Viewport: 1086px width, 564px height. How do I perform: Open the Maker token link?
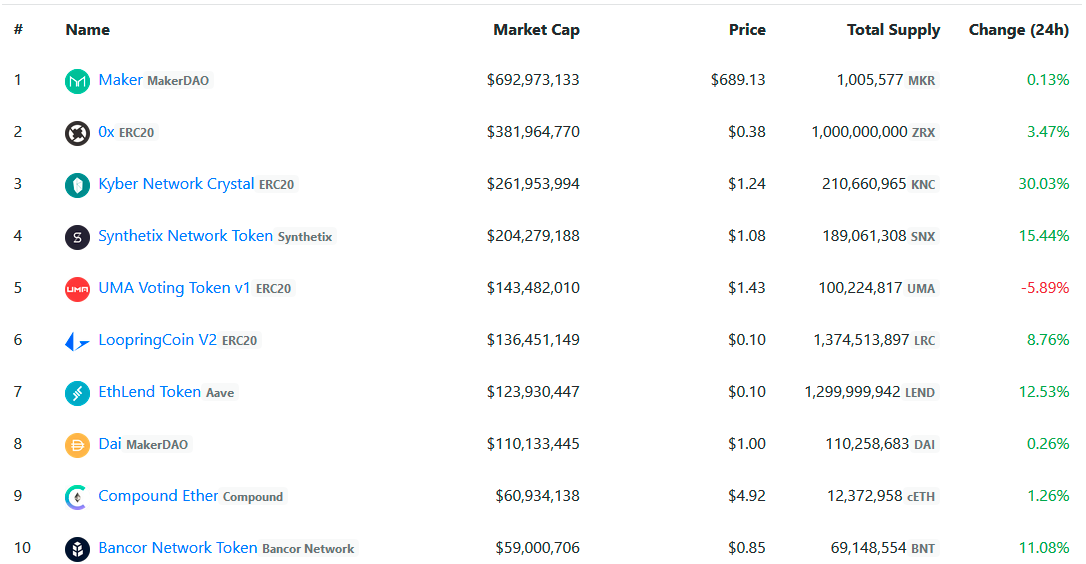(121, 80)
